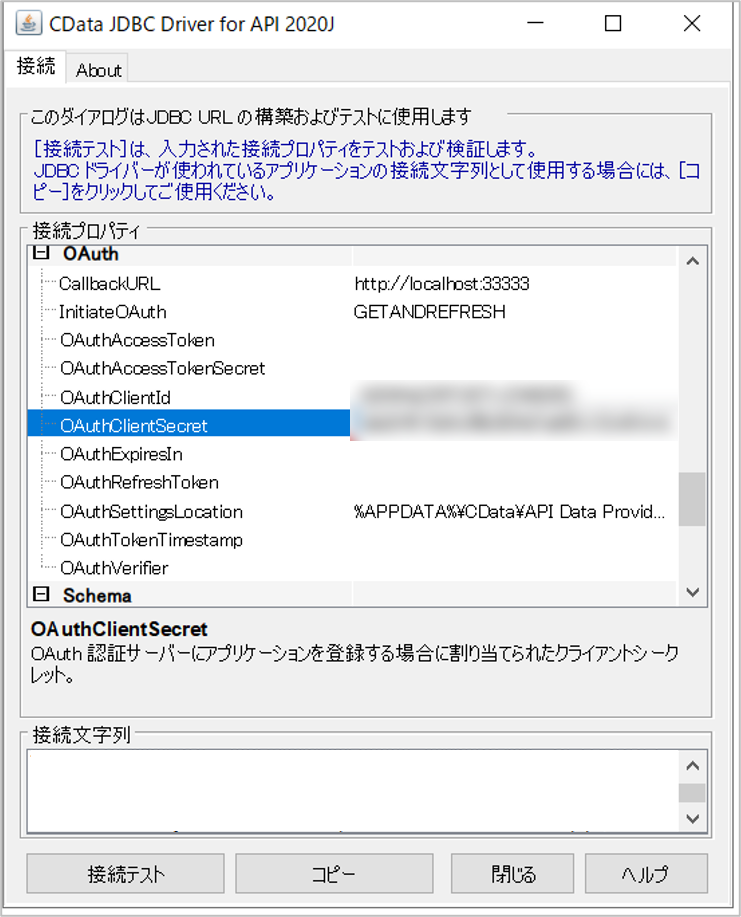
Task: Minimize the CData JDBC Driver window
Action: 535,23
